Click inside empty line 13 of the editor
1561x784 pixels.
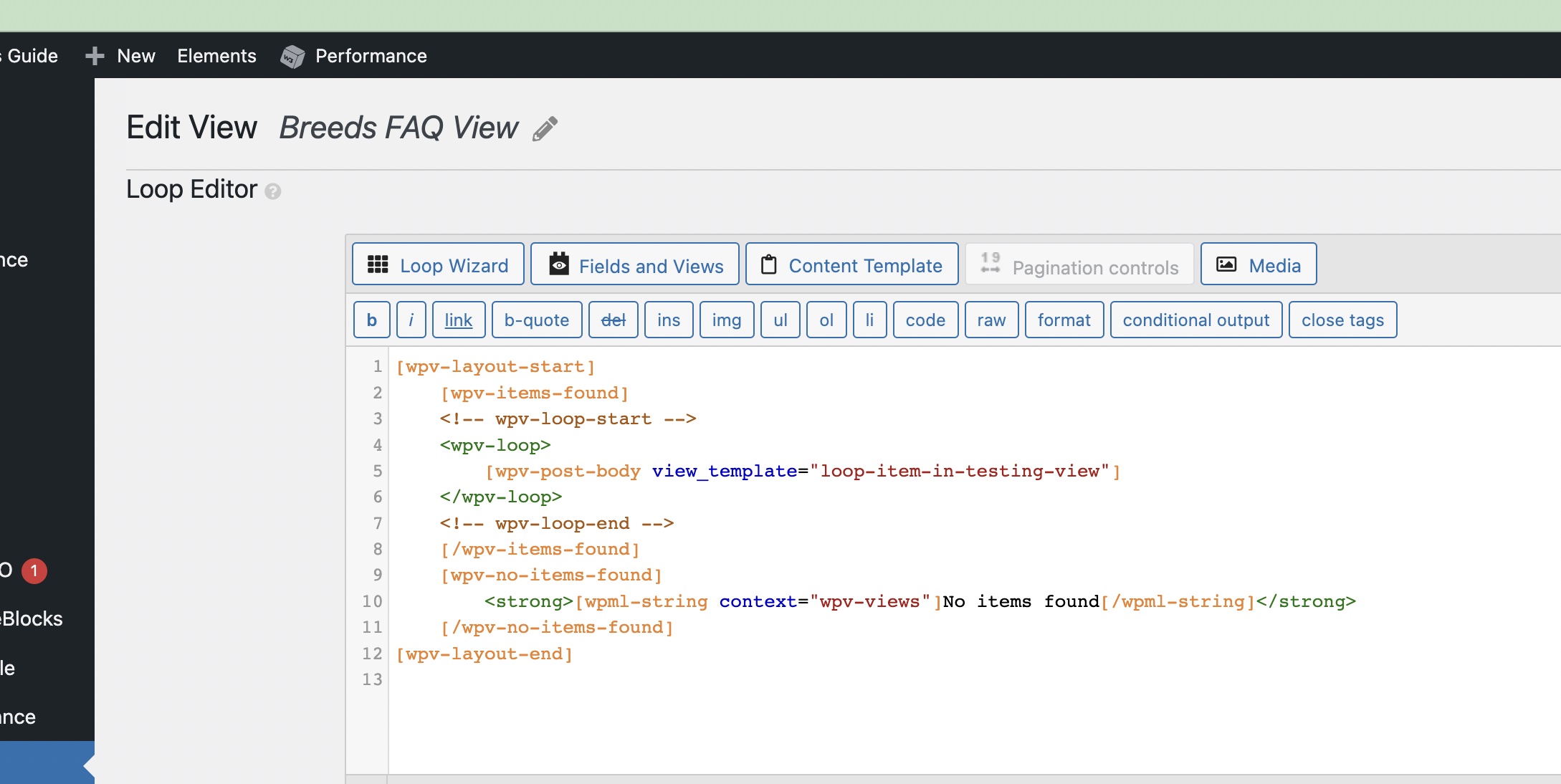pos(573,679)
